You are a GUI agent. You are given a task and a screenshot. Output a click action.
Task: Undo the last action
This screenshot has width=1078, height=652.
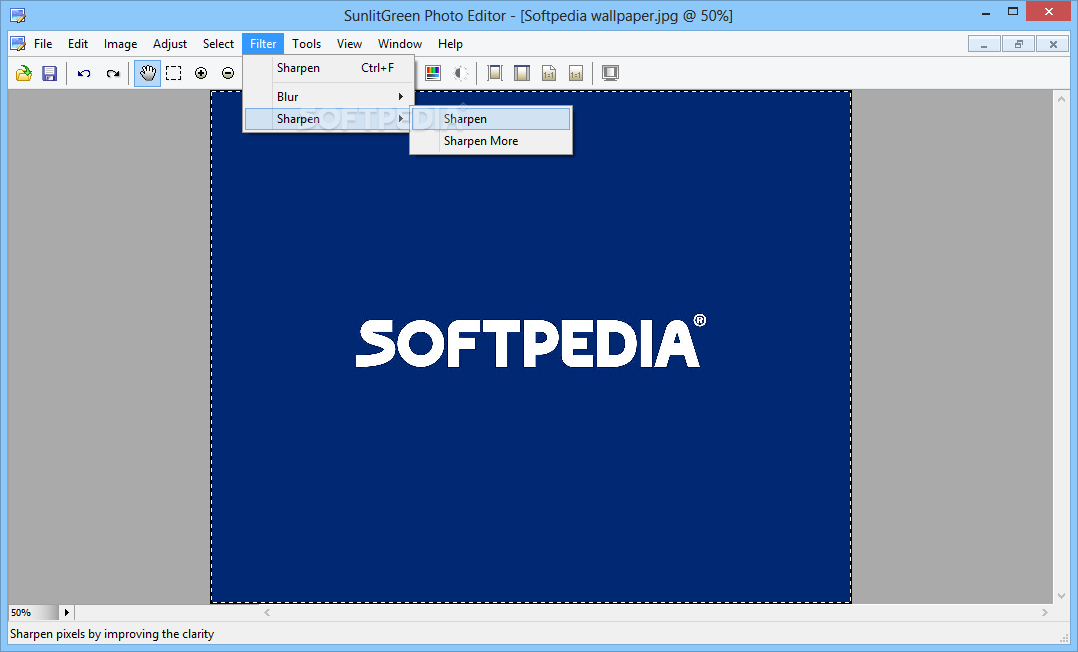coord(84,73)
